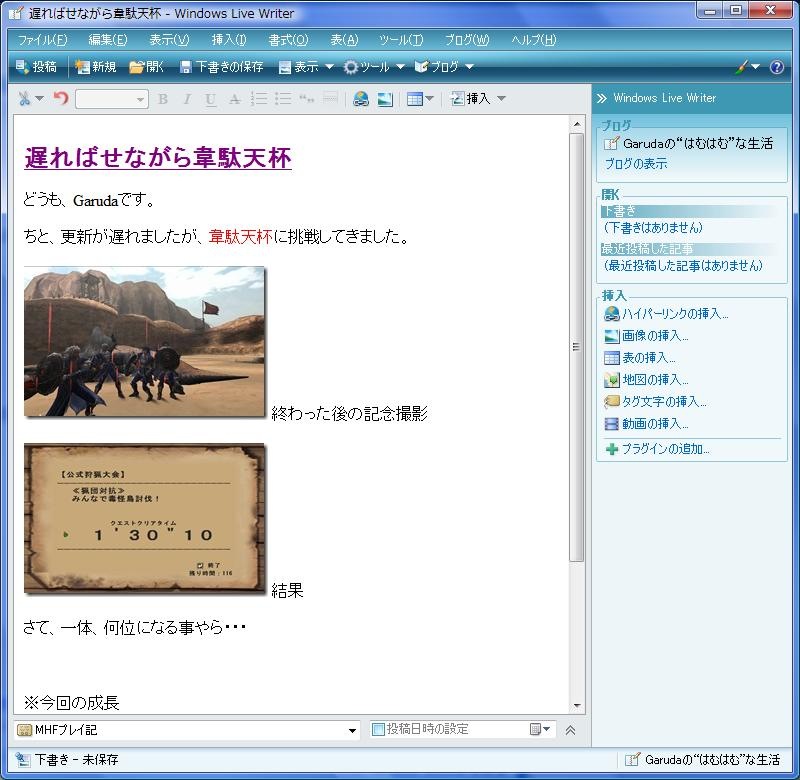This screenshot has height=780, width=800.
Task: Open the 書式(O) menu
Action: pyautogui.click(x=288, y=40)
